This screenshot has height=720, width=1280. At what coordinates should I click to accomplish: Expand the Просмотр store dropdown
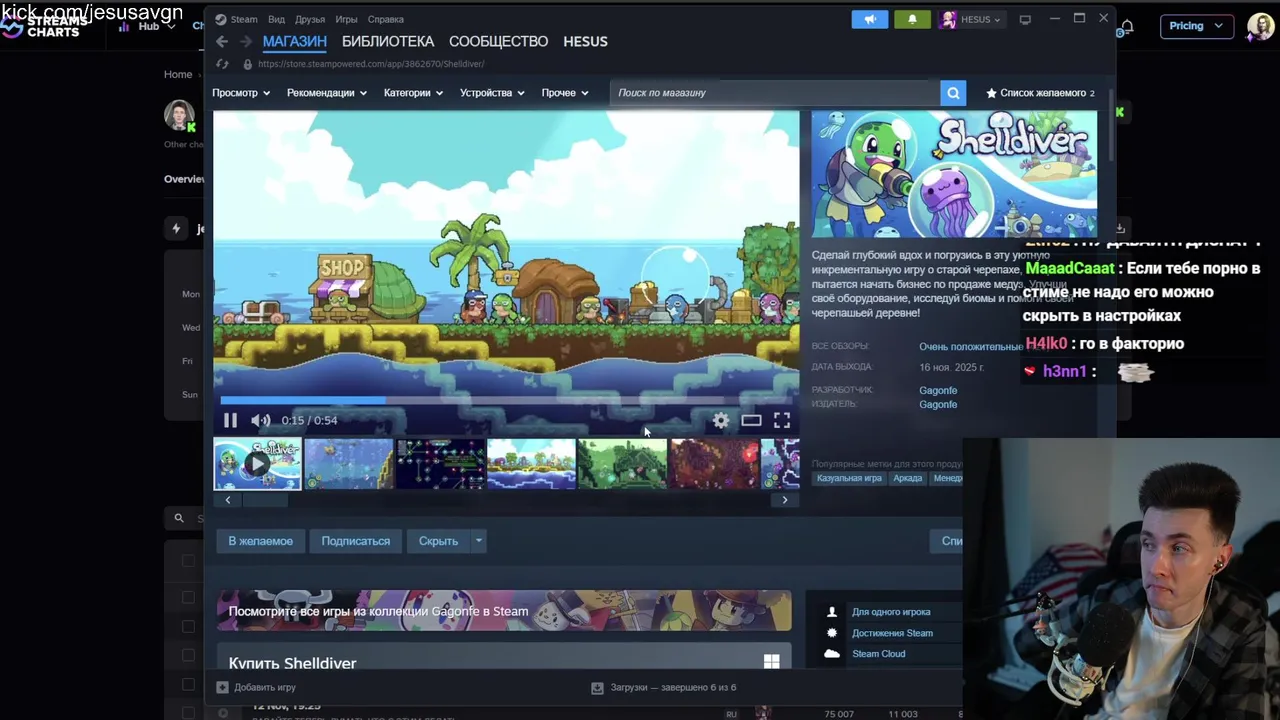click(241, 93)
